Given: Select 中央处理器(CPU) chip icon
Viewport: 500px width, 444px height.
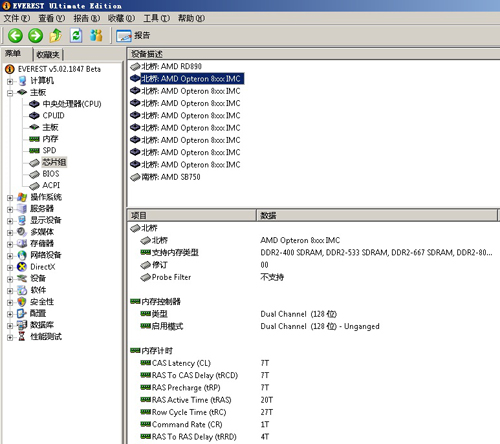Looking at the screenshot, I should pos(34,104).
